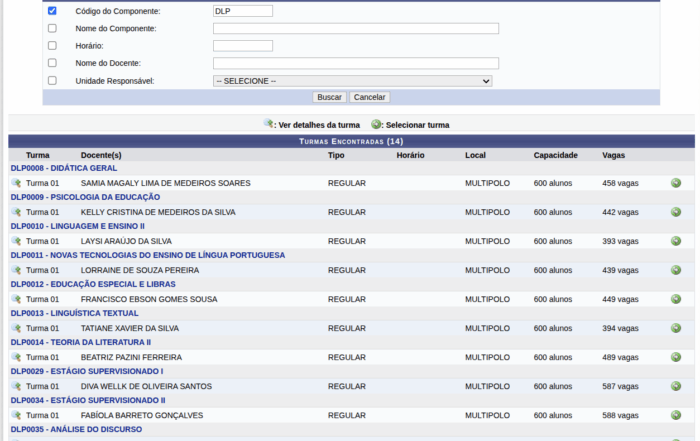
Task: View details of DLP0008 Didática Geral turma
Action: (16, 183)
